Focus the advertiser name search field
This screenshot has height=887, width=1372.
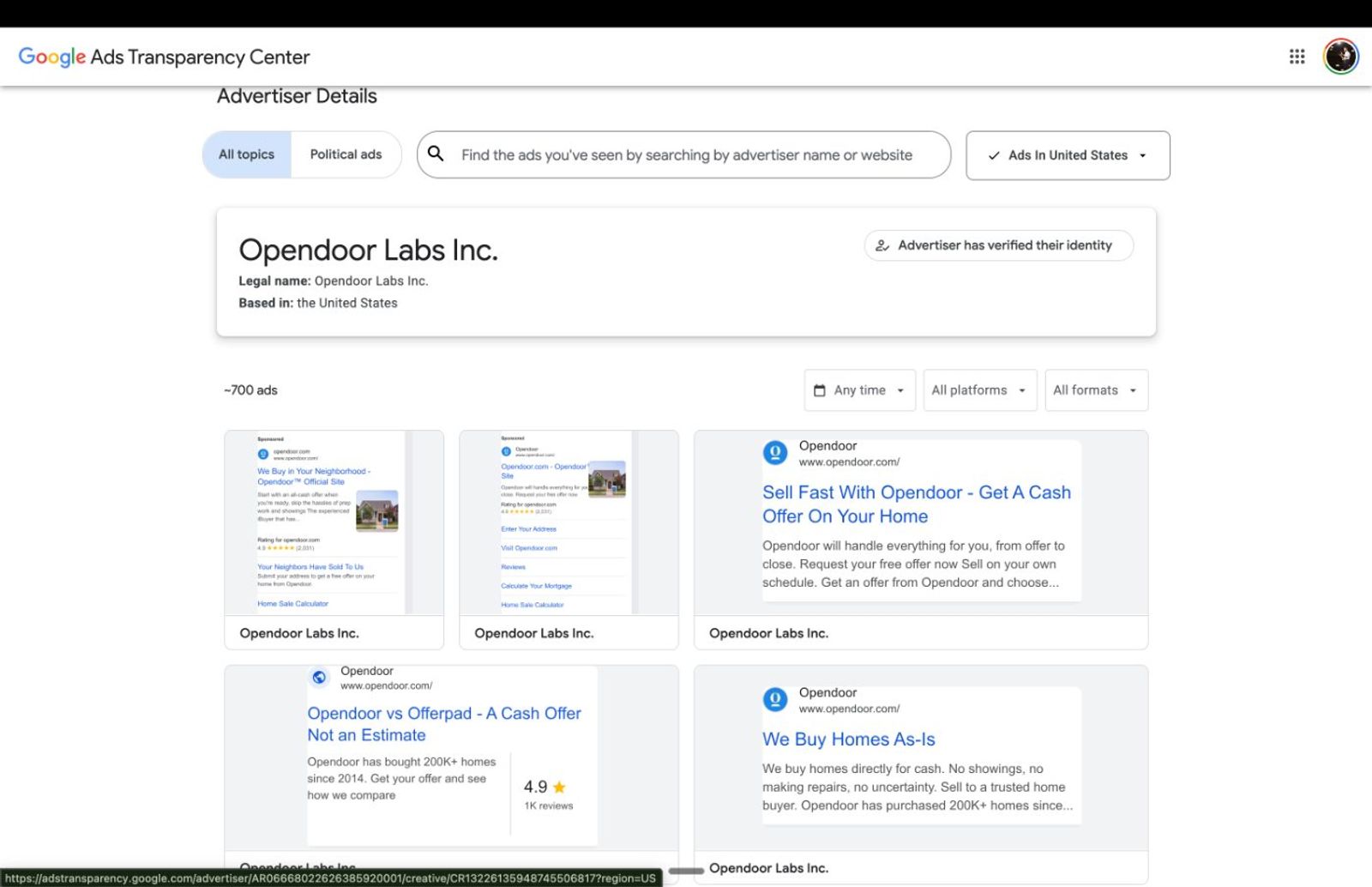[x=684, y=154]
